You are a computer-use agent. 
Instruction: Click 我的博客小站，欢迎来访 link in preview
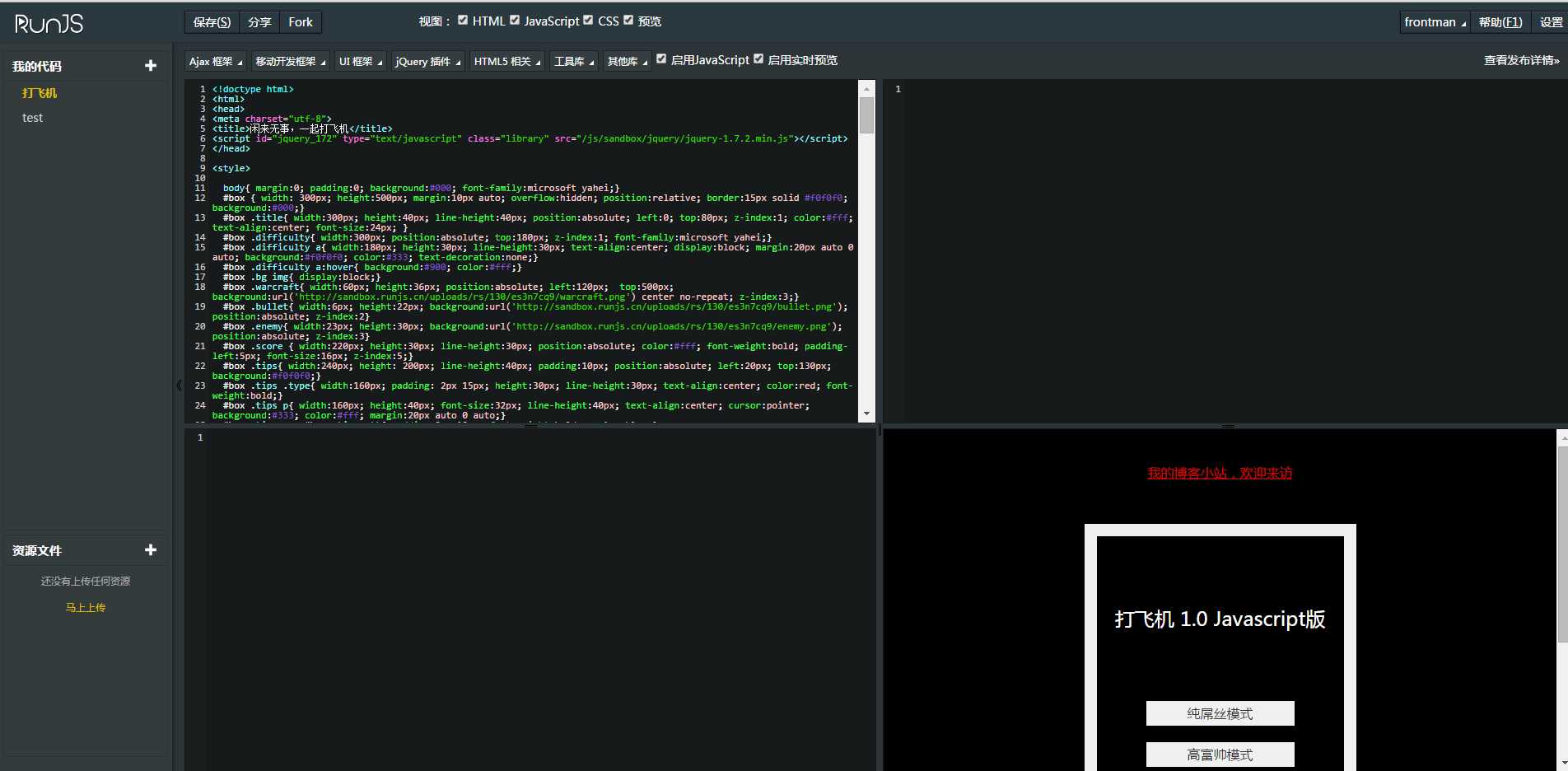tap(1220, 473)
